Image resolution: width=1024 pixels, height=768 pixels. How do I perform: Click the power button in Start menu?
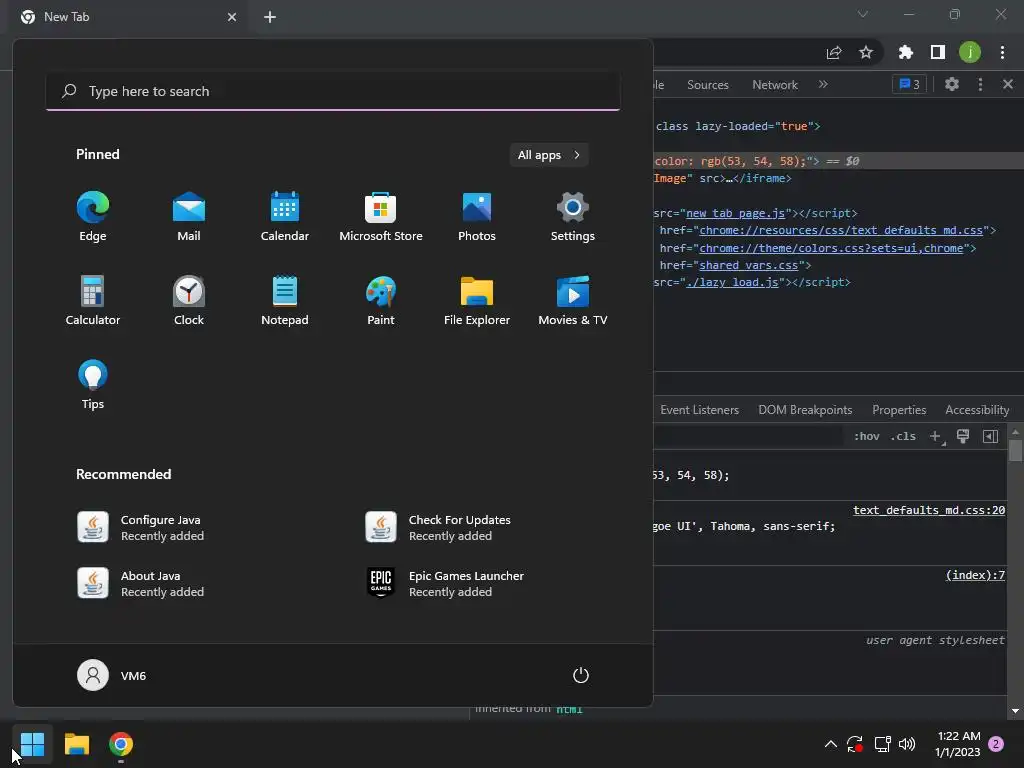pyautogui.click(x=581, y=675)
